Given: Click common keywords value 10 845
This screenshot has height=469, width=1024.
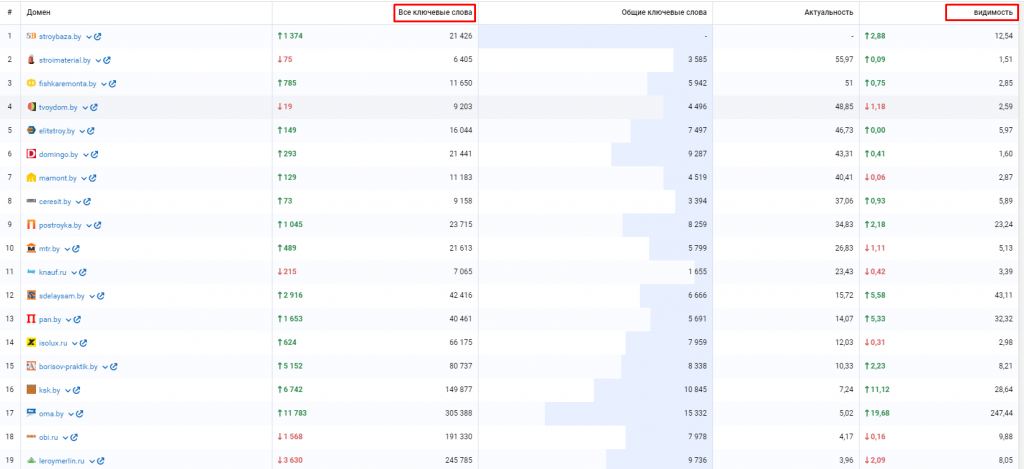Looking at the screenshot, I should (x=696, y=390).
